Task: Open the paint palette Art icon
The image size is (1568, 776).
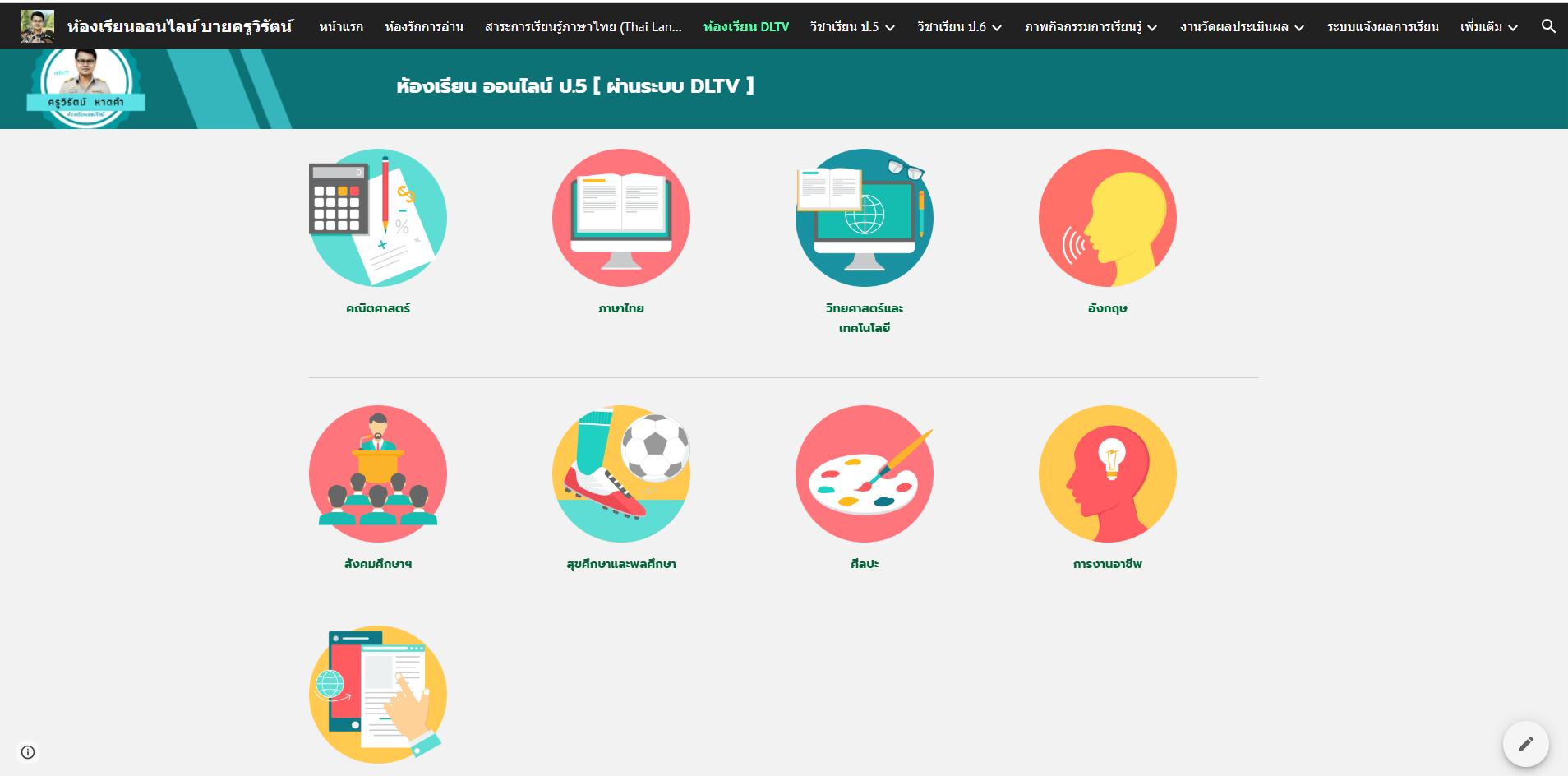Action: 864,473
